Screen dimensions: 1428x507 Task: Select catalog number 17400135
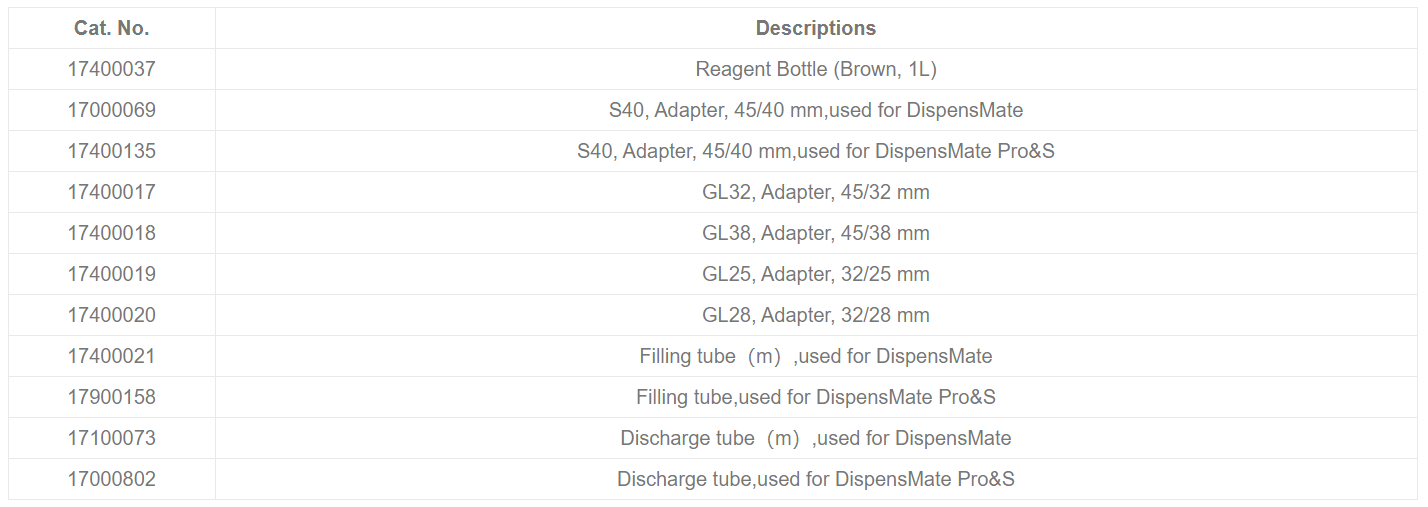coord(112,151)
